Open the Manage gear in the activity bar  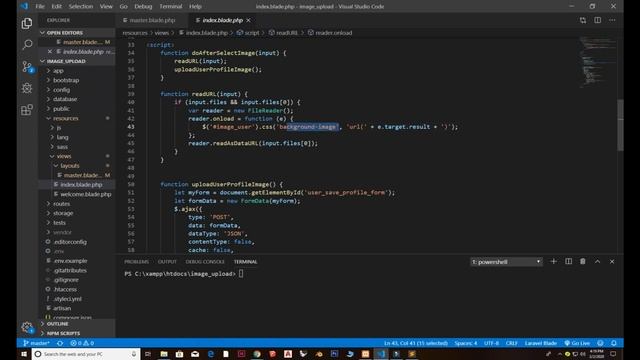27,327
